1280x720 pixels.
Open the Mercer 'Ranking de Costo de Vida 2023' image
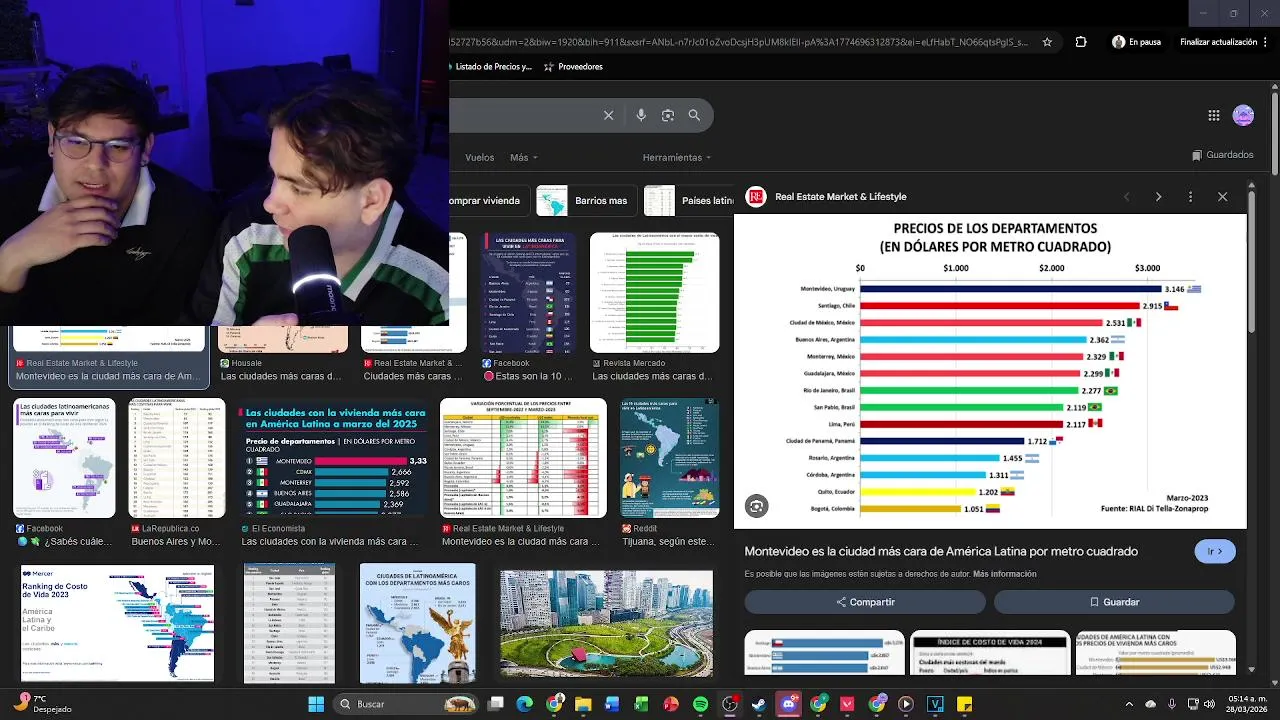(118, 623)
